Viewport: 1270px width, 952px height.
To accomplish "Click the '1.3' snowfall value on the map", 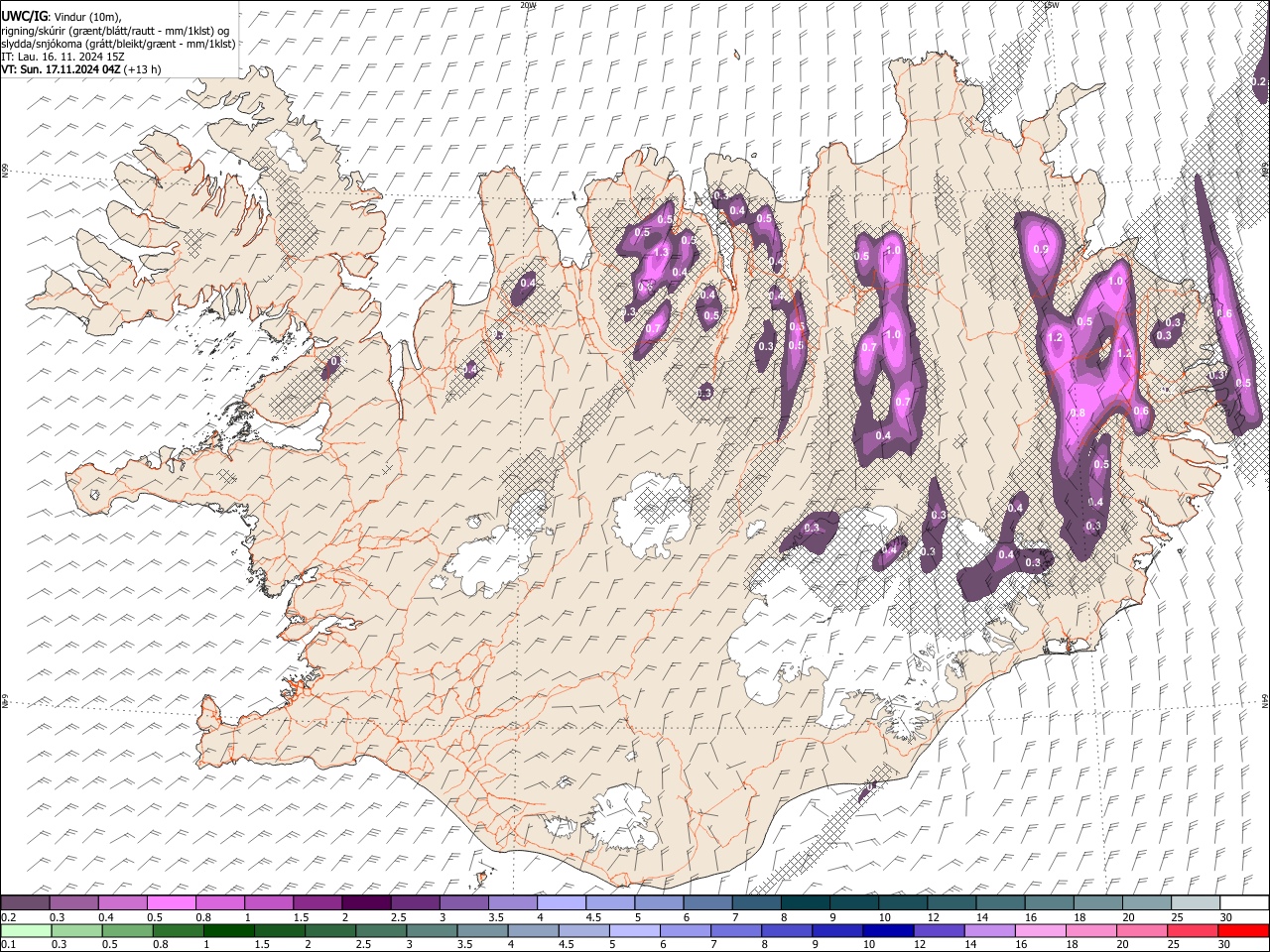I will 661,252.
